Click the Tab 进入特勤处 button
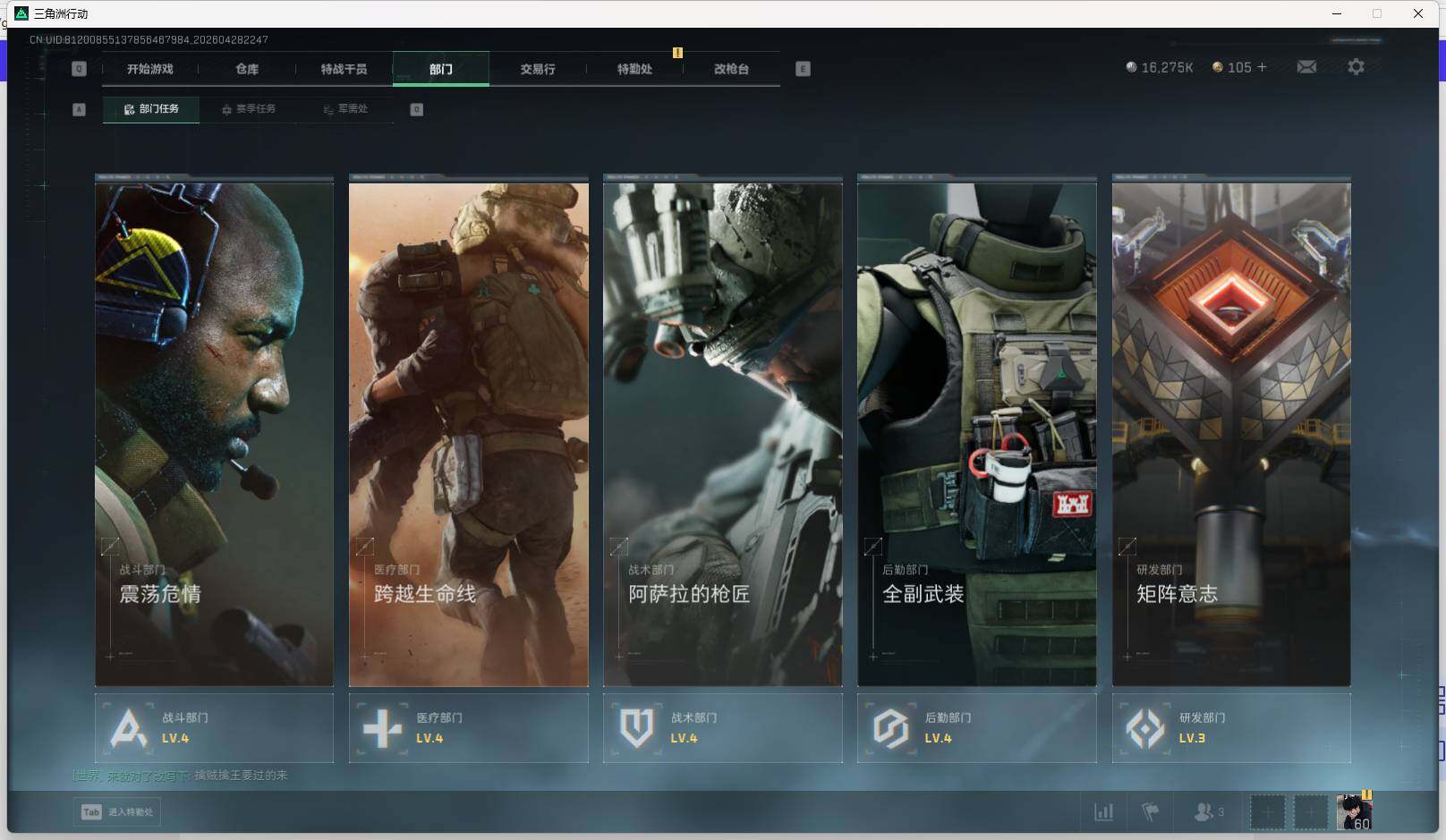Screen dimensions: 1446x840 117,812
